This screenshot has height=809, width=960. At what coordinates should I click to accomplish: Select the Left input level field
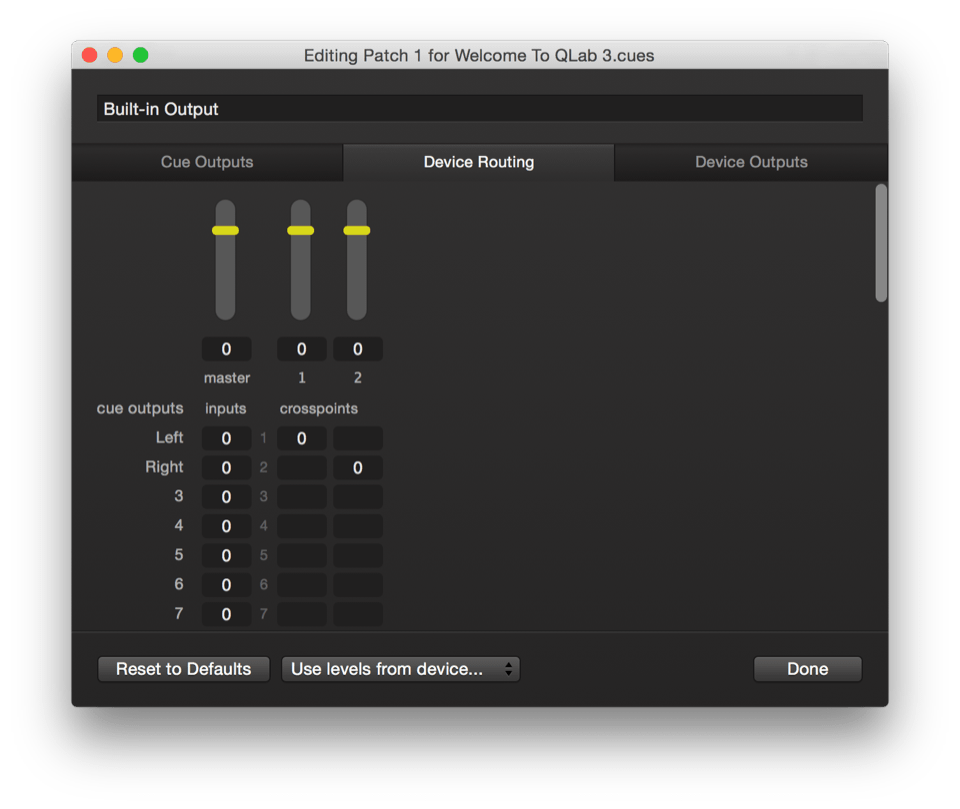point(226,438)
